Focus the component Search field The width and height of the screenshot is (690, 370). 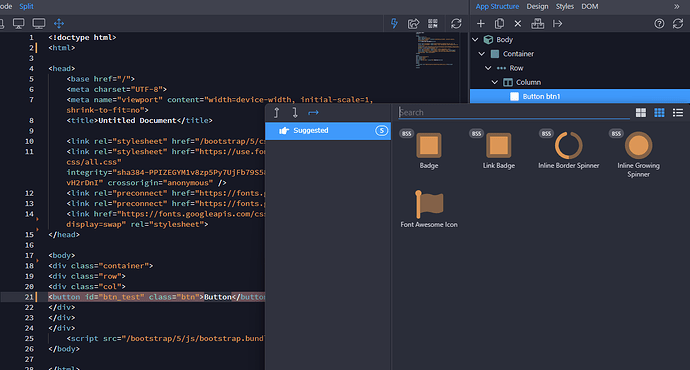tap(514, 113)
